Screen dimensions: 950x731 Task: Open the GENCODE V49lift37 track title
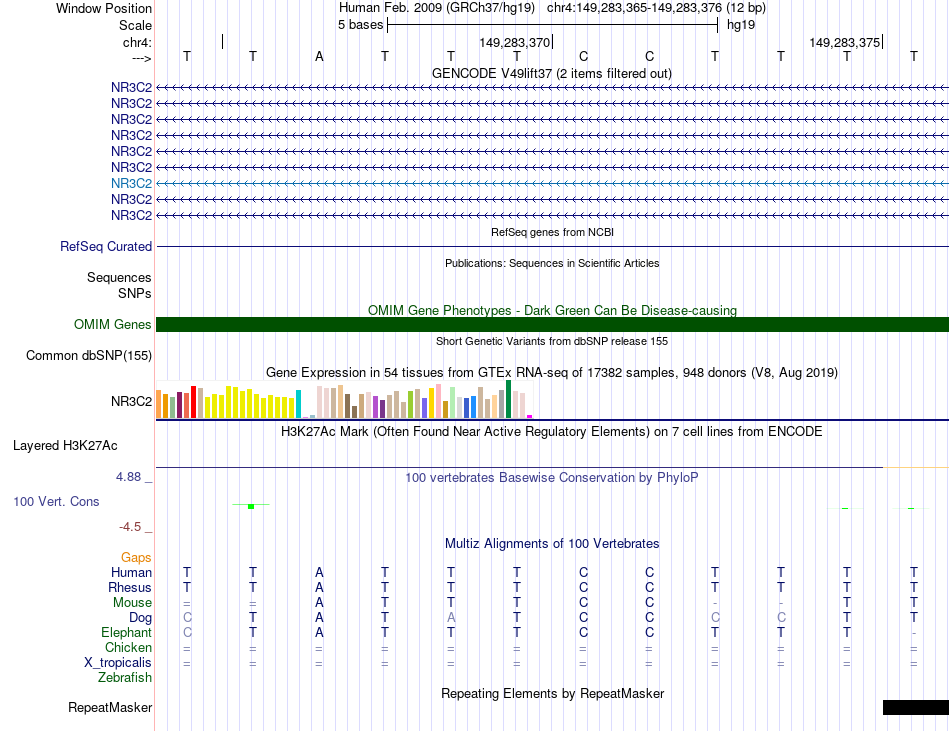(x=551, y=74)
